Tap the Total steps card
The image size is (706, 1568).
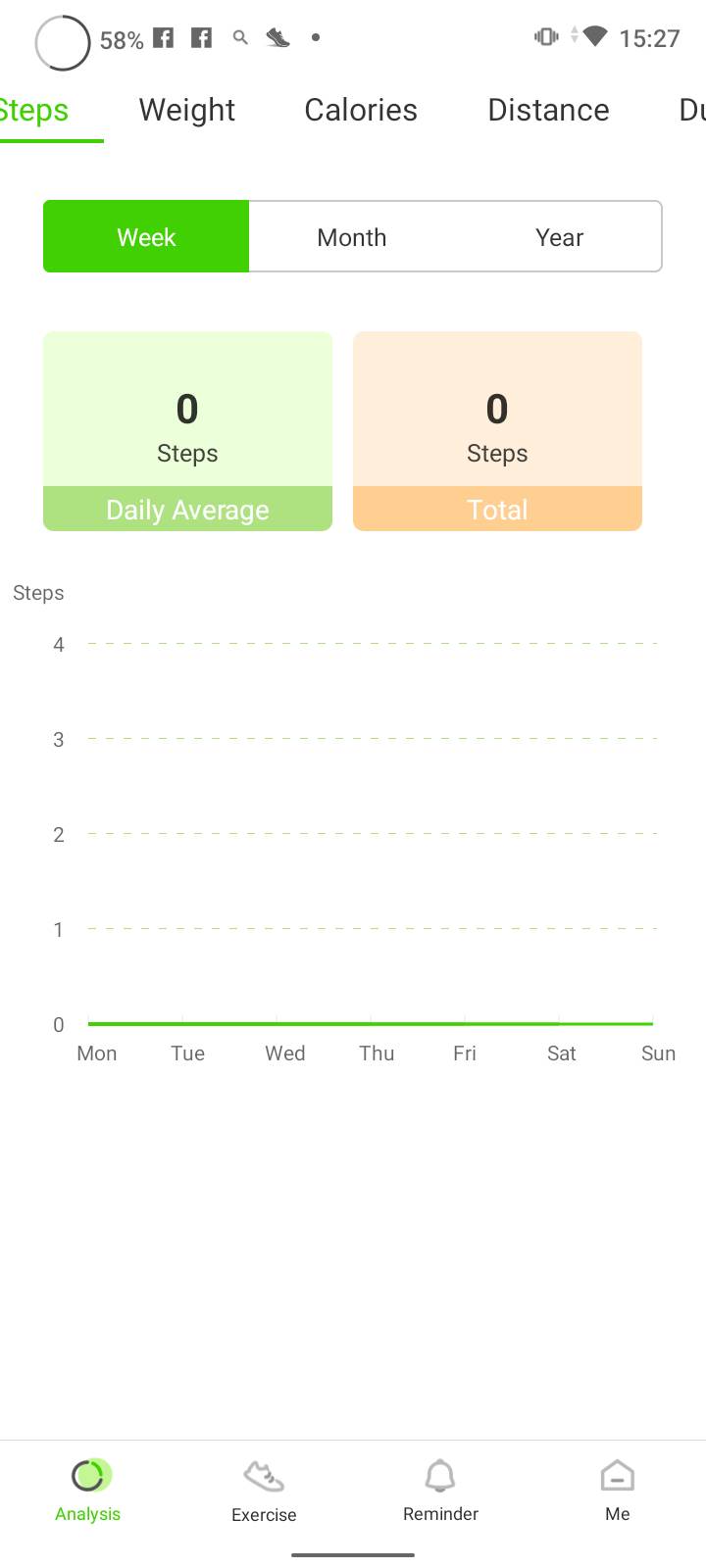(497, 431)
